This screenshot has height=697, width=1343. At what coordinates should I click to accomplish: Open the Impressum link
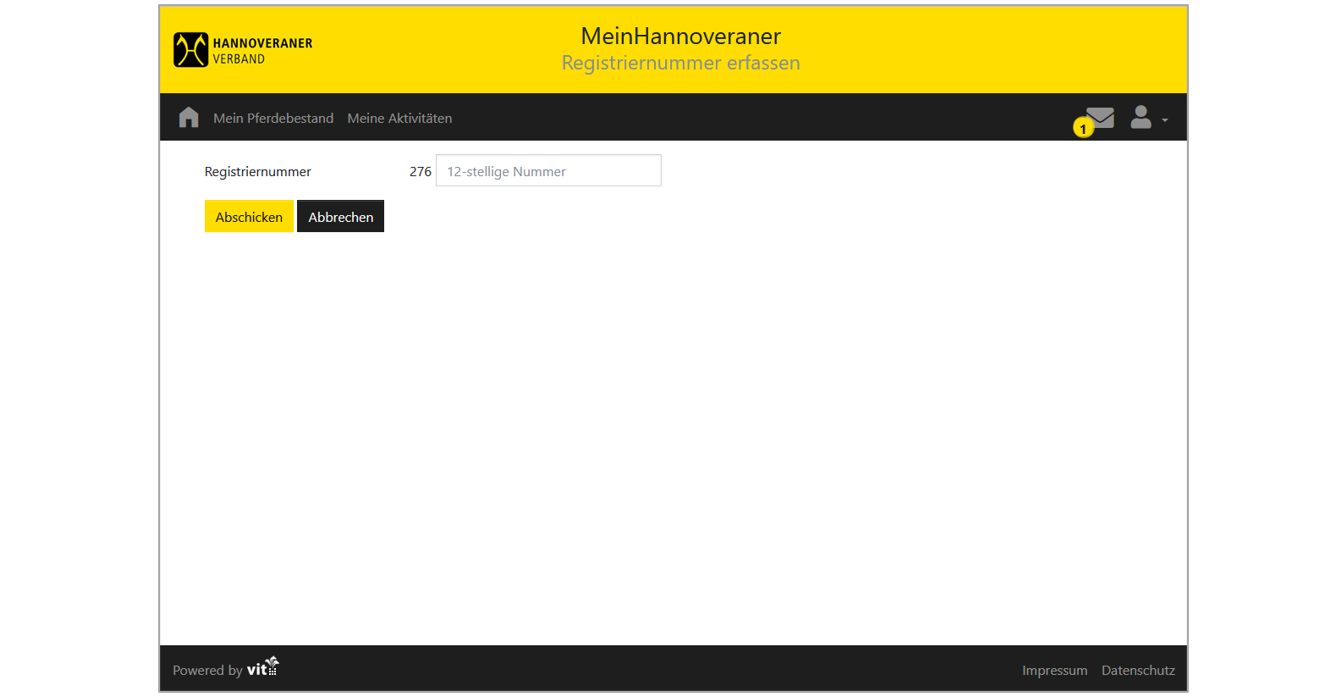click(1054, 670)
